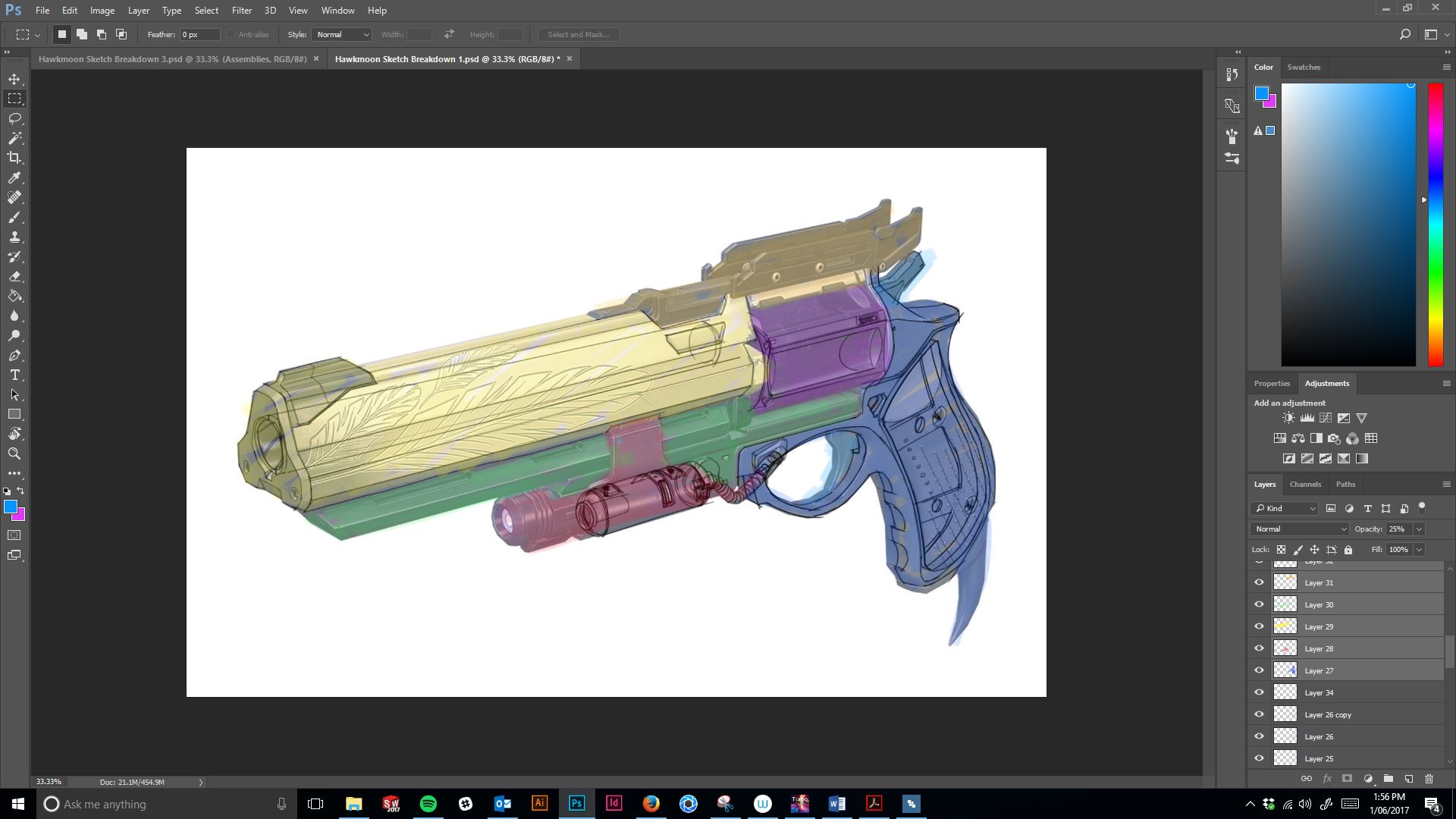
Task: Select the Path Selection tool
Action: tap(14, 394)
